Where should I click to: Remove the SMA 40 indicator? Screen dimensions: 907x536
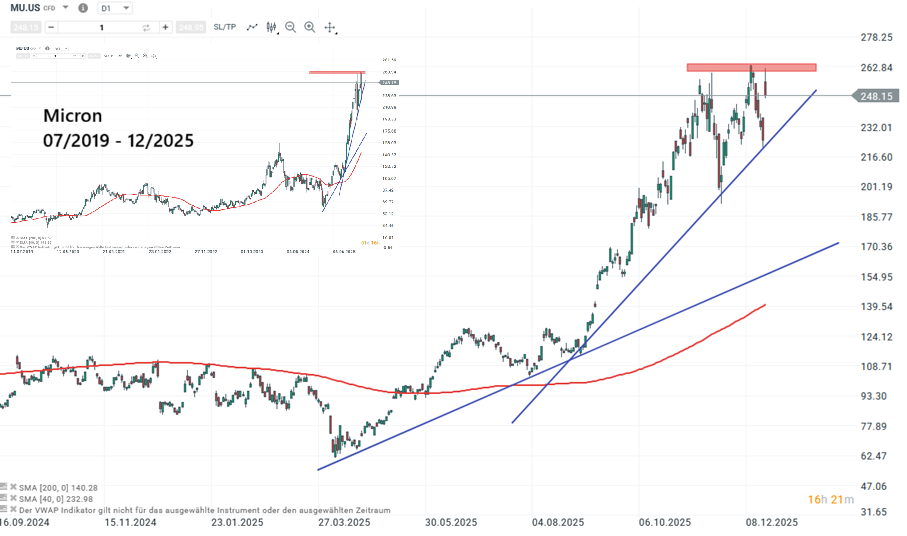pos(15,497)
